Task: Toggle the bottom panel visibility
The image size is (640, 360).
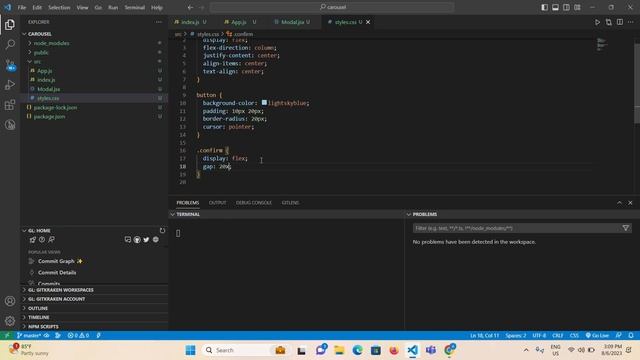Action: [556, 7]
